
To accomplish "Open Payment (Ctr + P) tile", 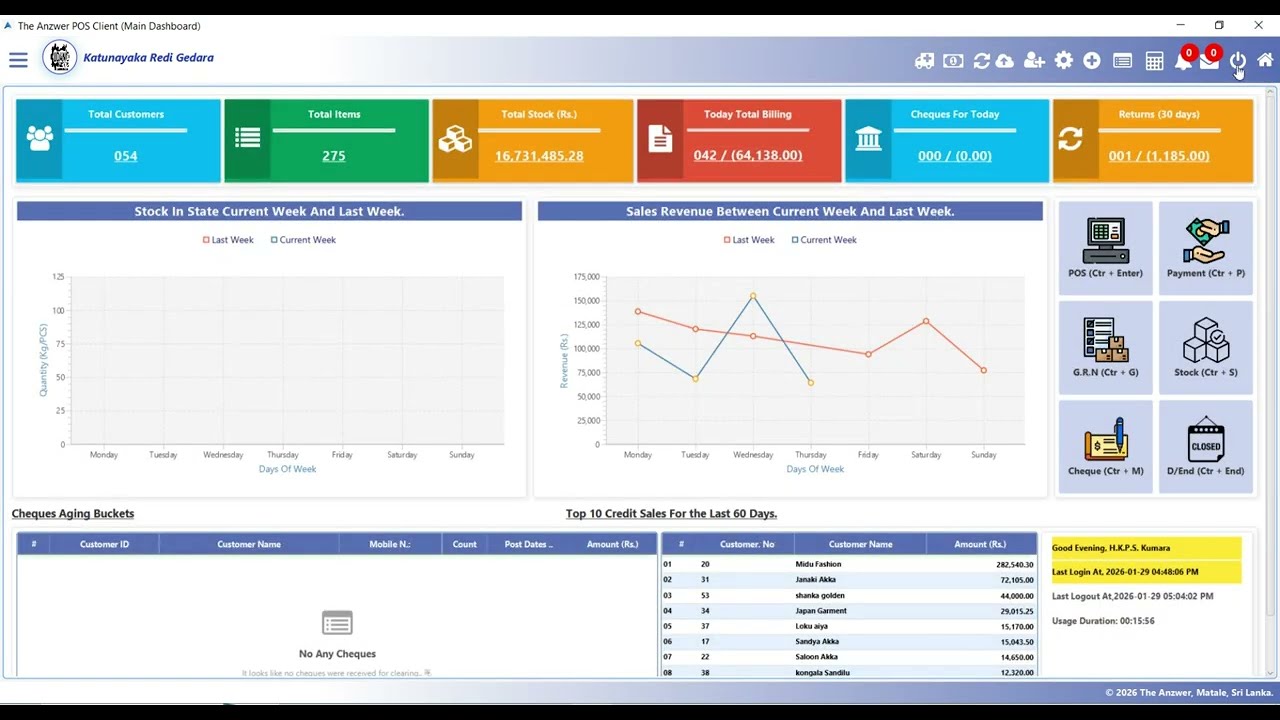I will pos(1205,248).
